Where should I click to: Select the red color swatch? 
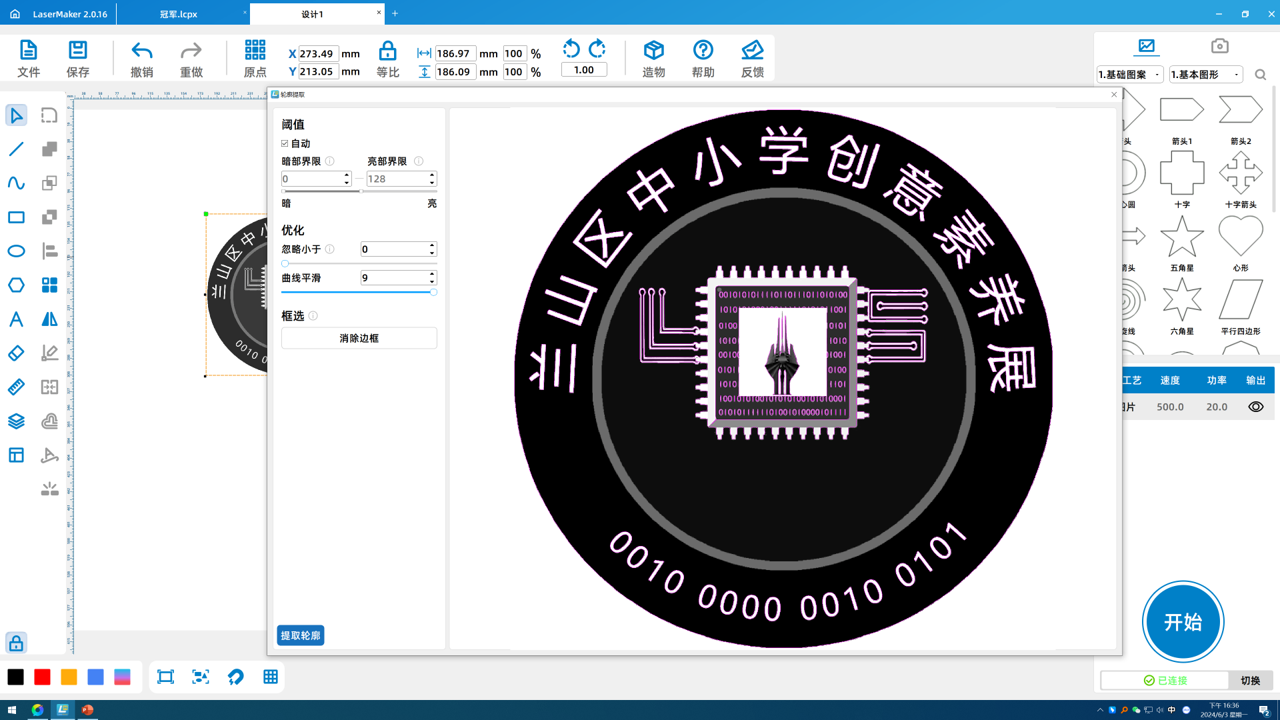coord(42,677)
